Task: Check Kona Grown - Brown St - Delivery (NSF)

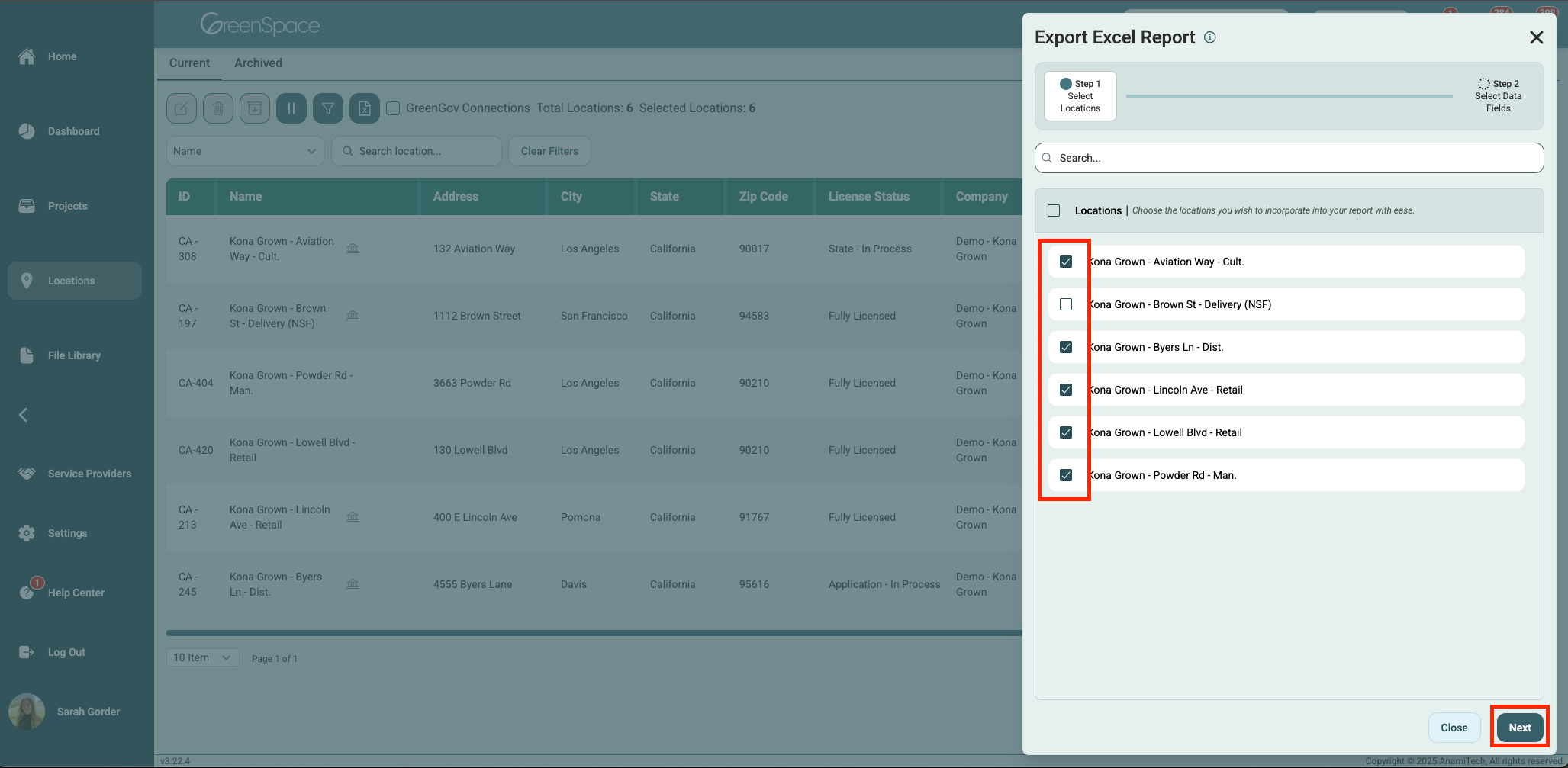Action: pyautogui.click(x=1066, y=304)
